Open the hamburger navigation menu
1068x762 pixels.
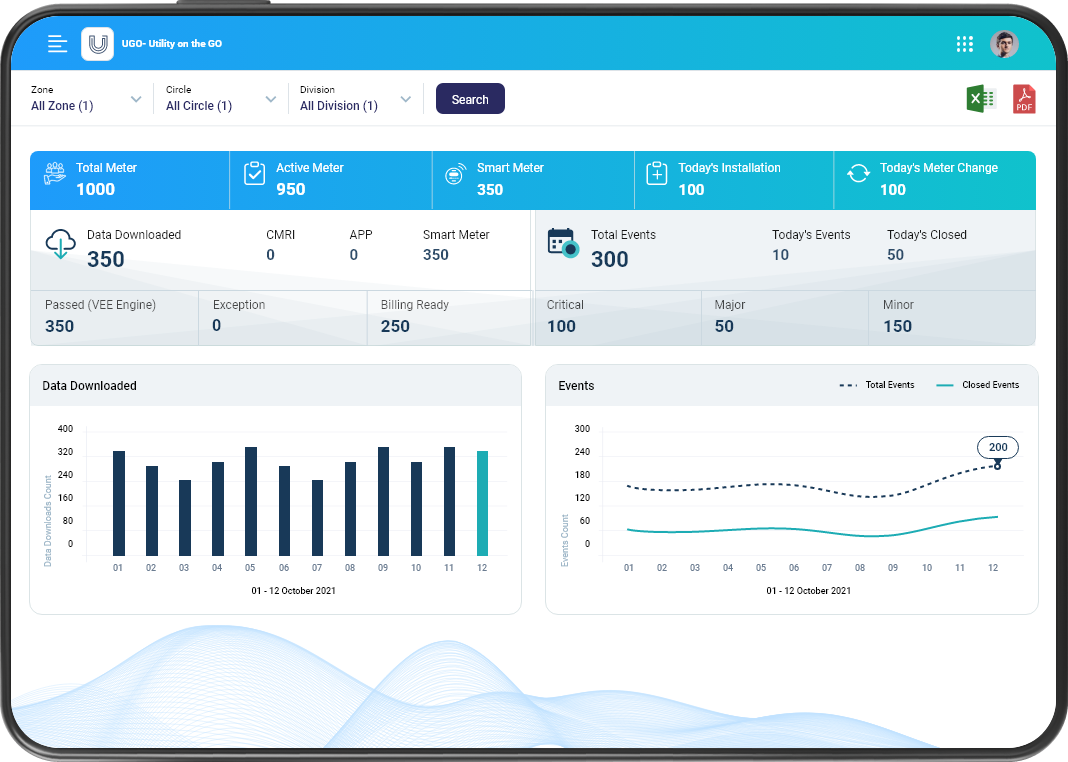(58, 44)
